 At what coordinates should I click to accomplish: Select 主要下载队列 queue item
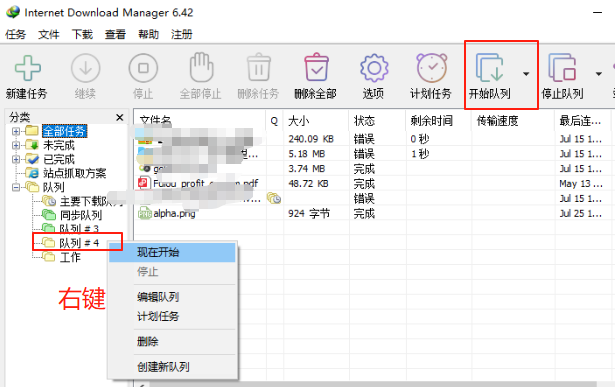tap(91, 202)
